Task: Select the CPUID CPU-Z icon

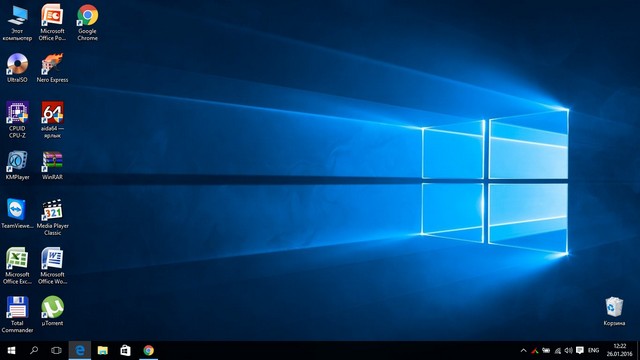Action: 17,120
